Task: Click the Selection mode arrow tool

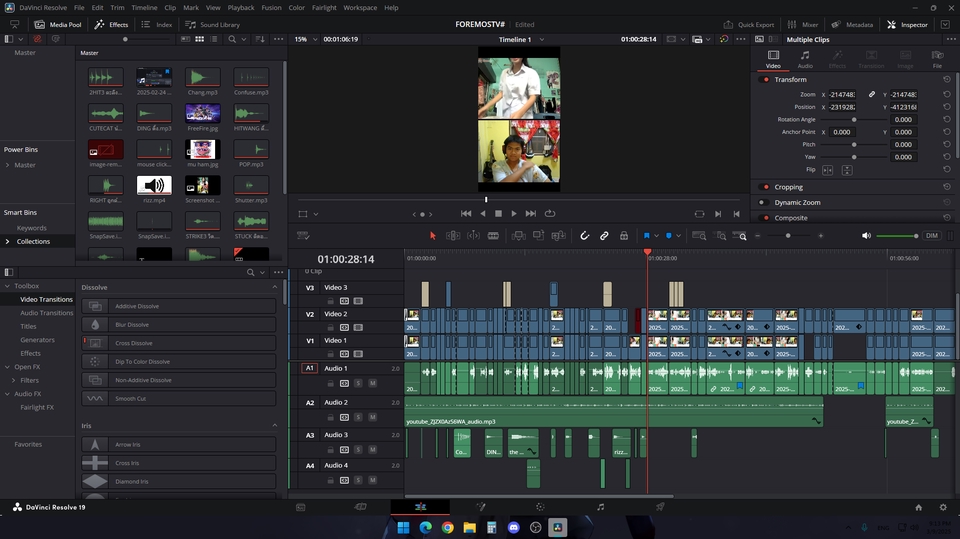Action: [x=433, y=236]
